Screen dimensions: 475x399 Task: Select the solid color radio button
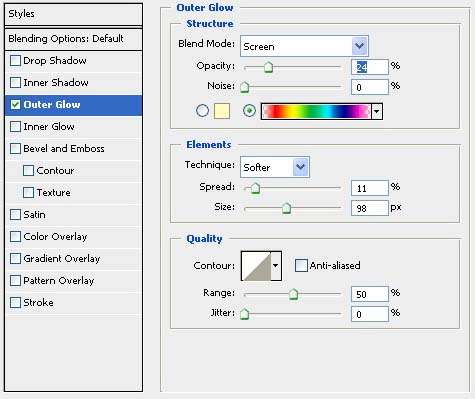click(x=202, y=111)
